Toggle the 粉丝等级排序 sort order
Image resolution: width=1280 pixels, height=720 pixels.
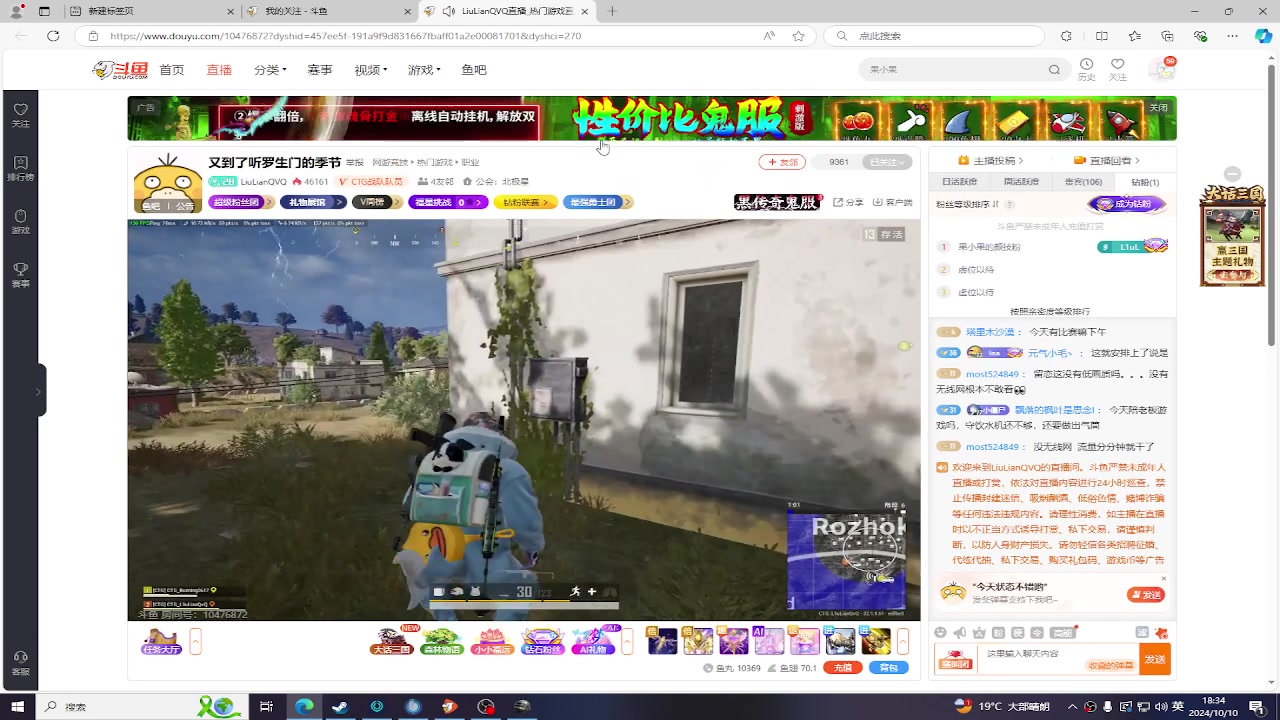968,204
